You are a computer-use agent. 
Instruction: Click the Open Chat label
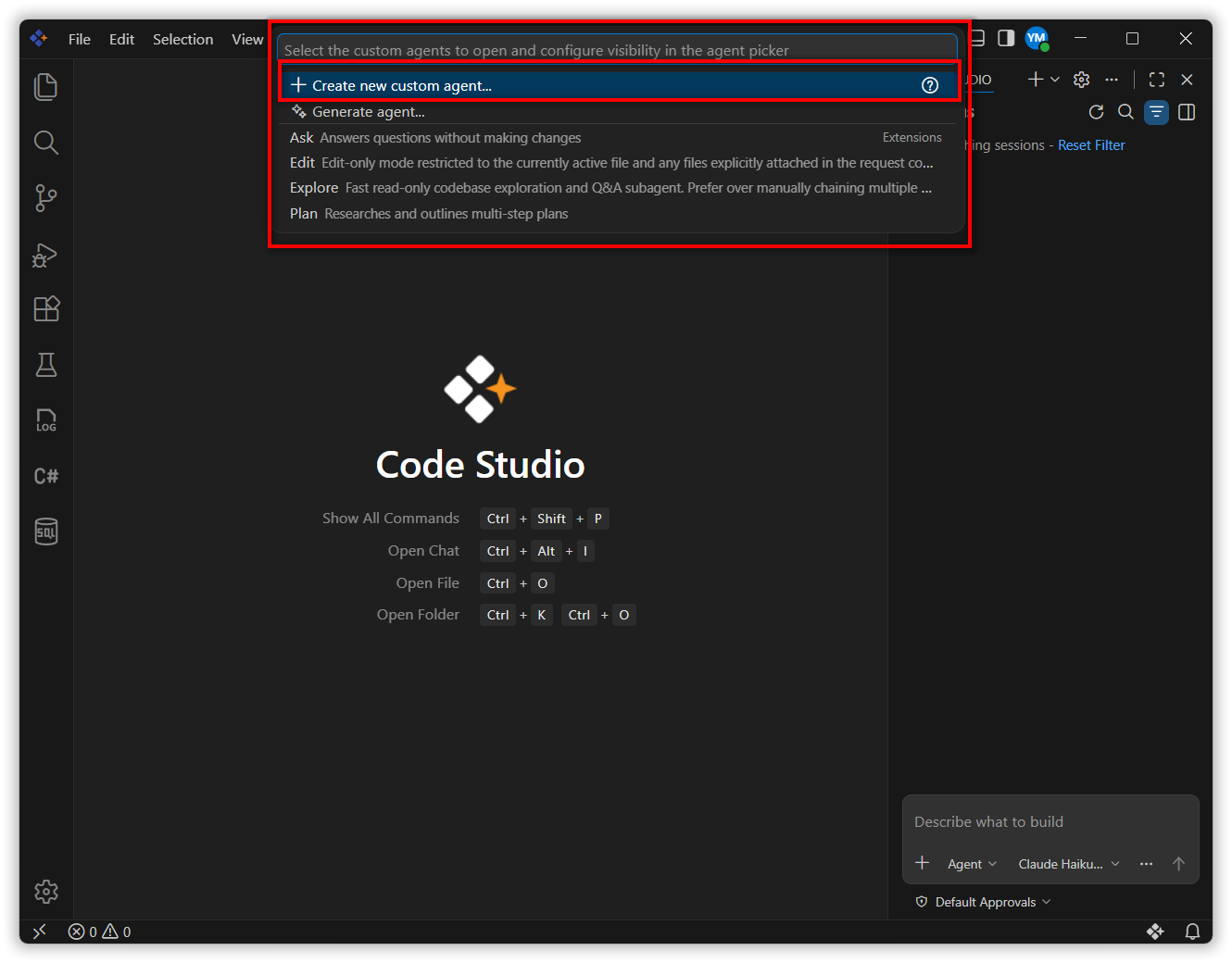click(423, 551)
